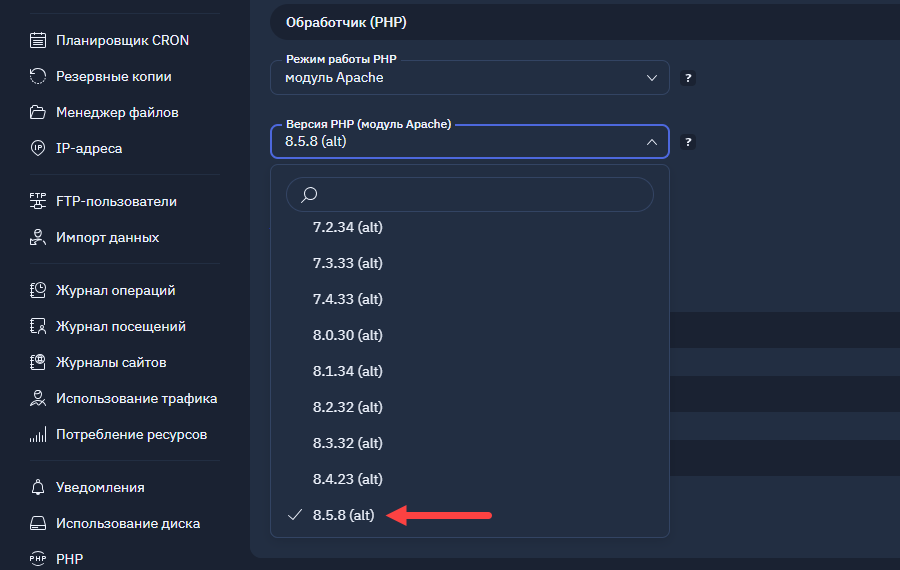The height and width of the screenshot is (570, 900).
Task: Click the IP addresses pin icon
Action: 38,148
